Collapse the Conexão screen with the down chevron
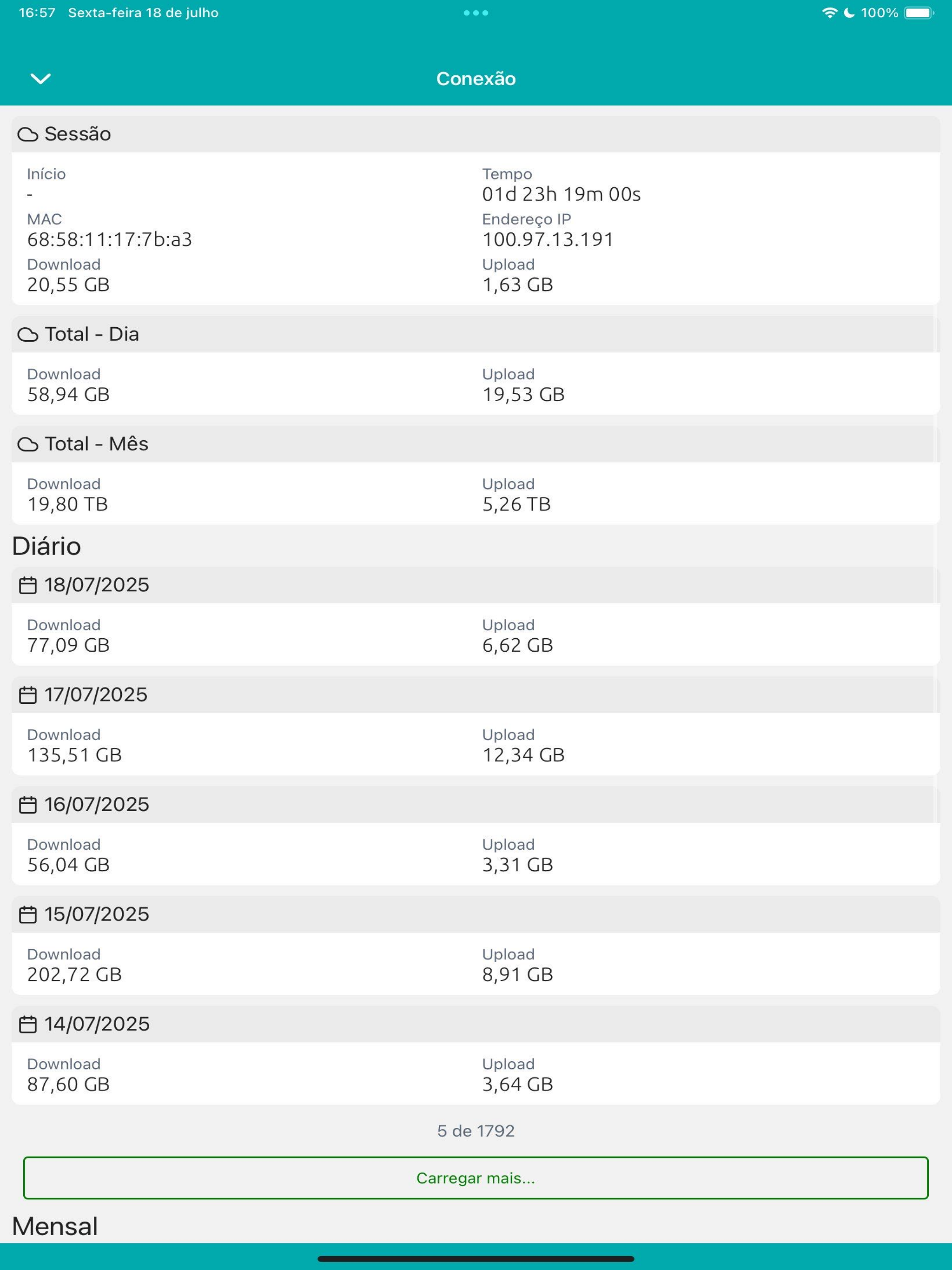 [x=40, y=78]
